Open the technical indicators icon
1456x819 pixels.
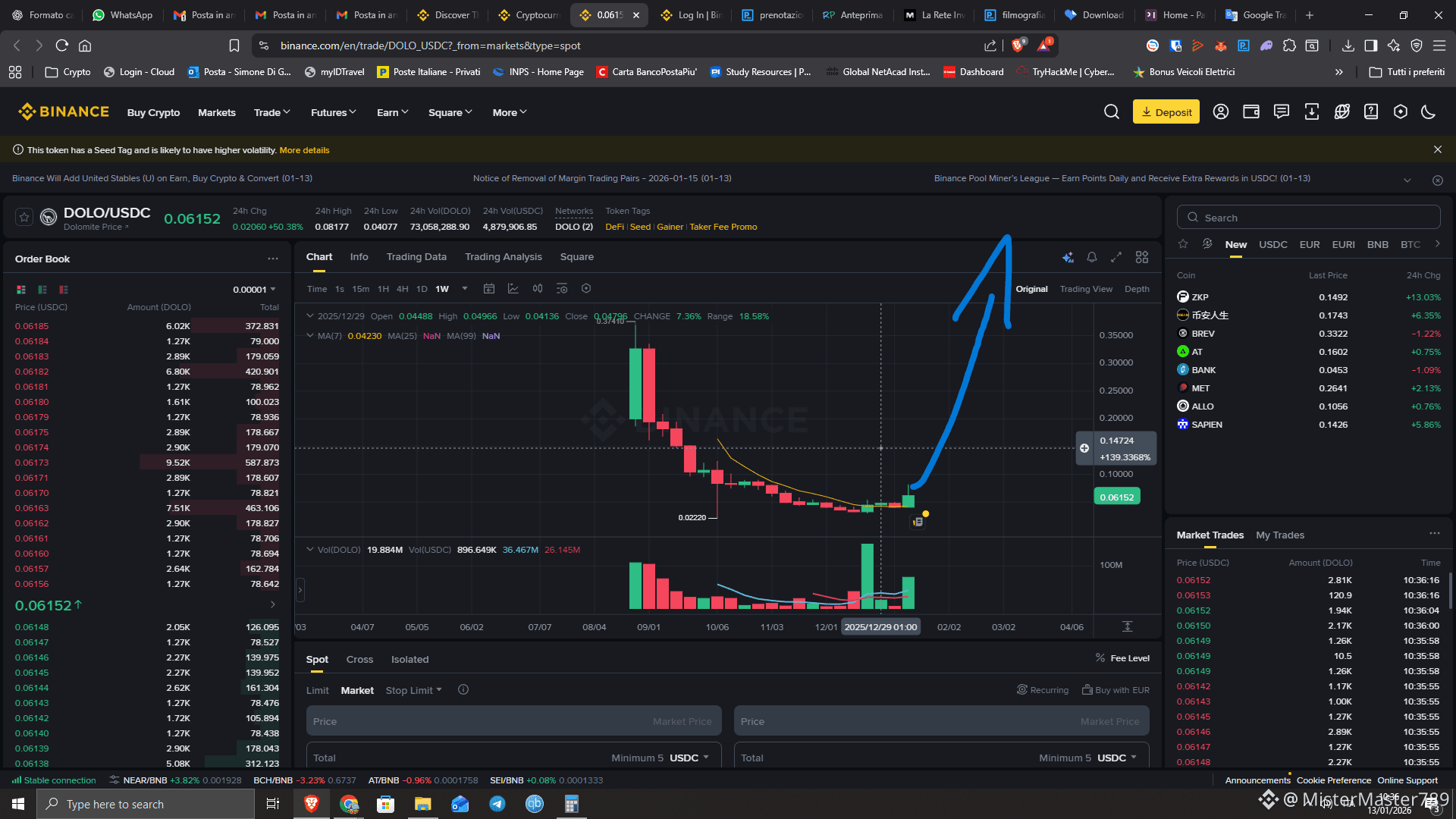(513, 289)
